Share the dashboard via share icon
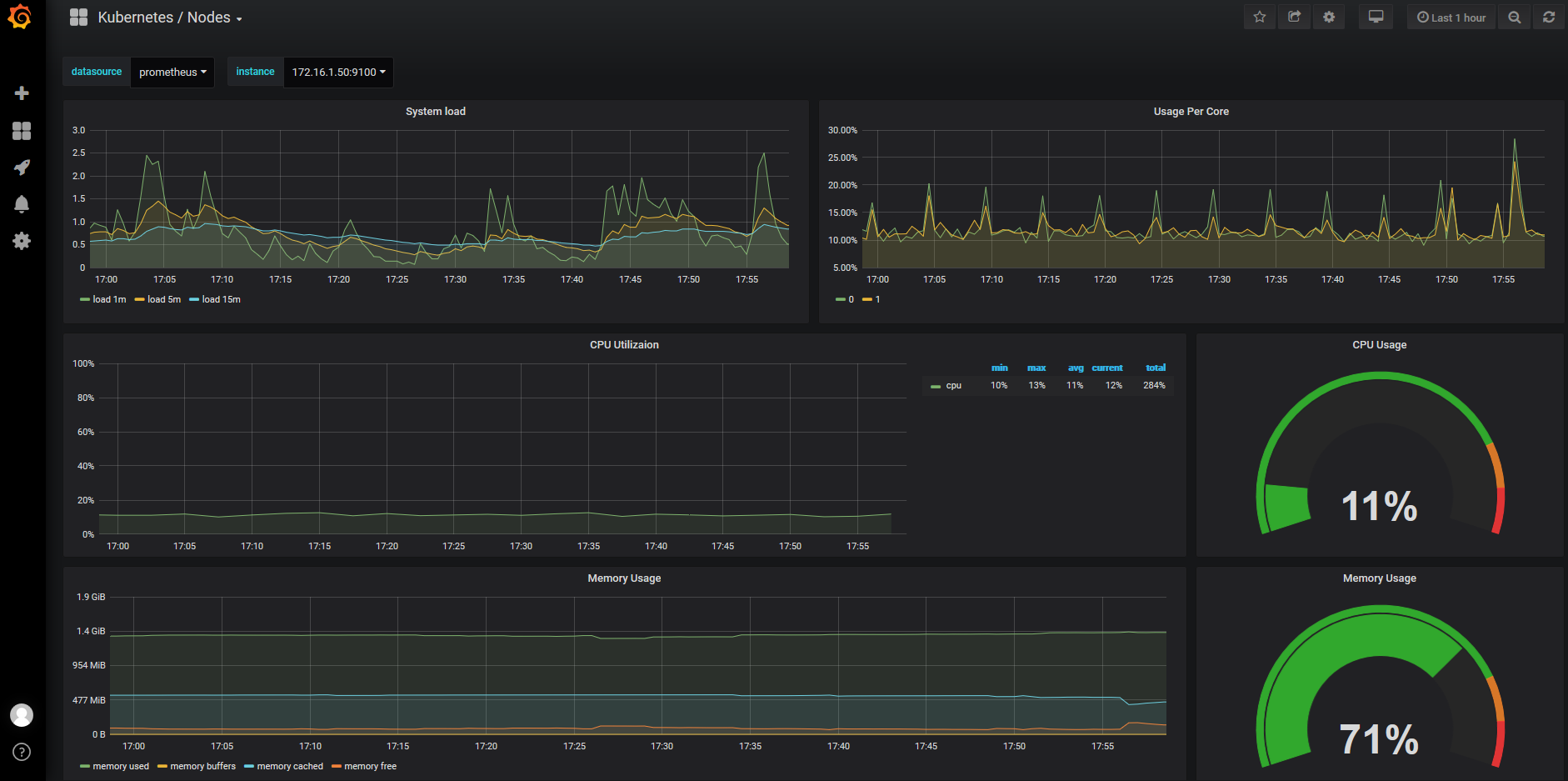 (1294, 18)
